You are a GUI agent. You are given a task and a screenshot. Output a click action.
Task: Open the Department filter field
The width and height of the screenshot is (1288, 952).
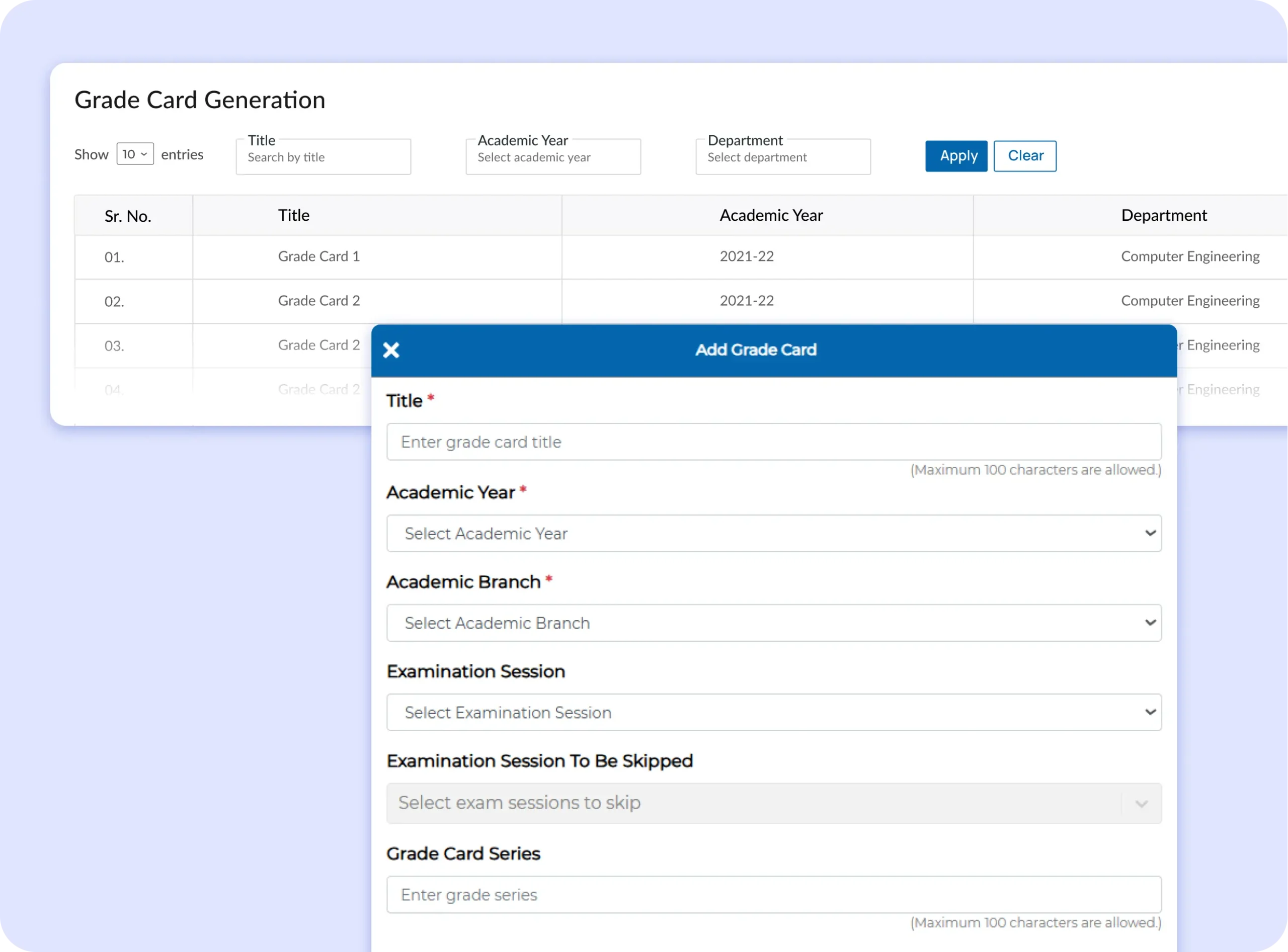click(782, 157)
